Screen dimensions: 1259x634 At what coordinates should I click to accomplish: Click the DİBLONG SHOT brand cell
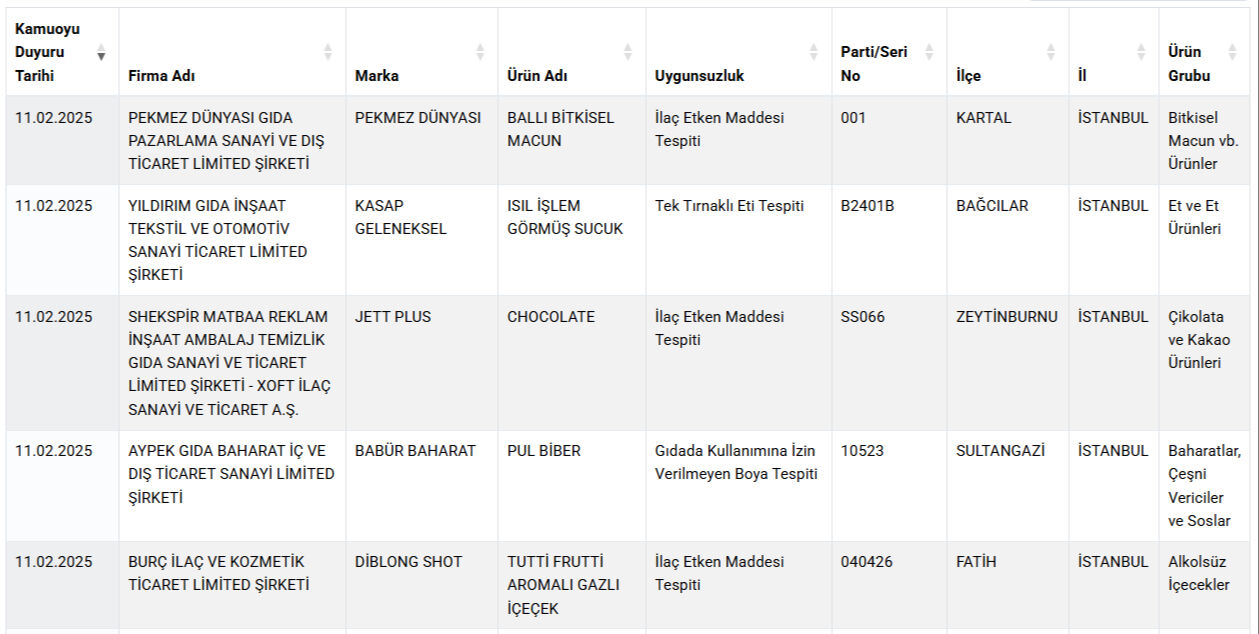click(x=422, y=586)
